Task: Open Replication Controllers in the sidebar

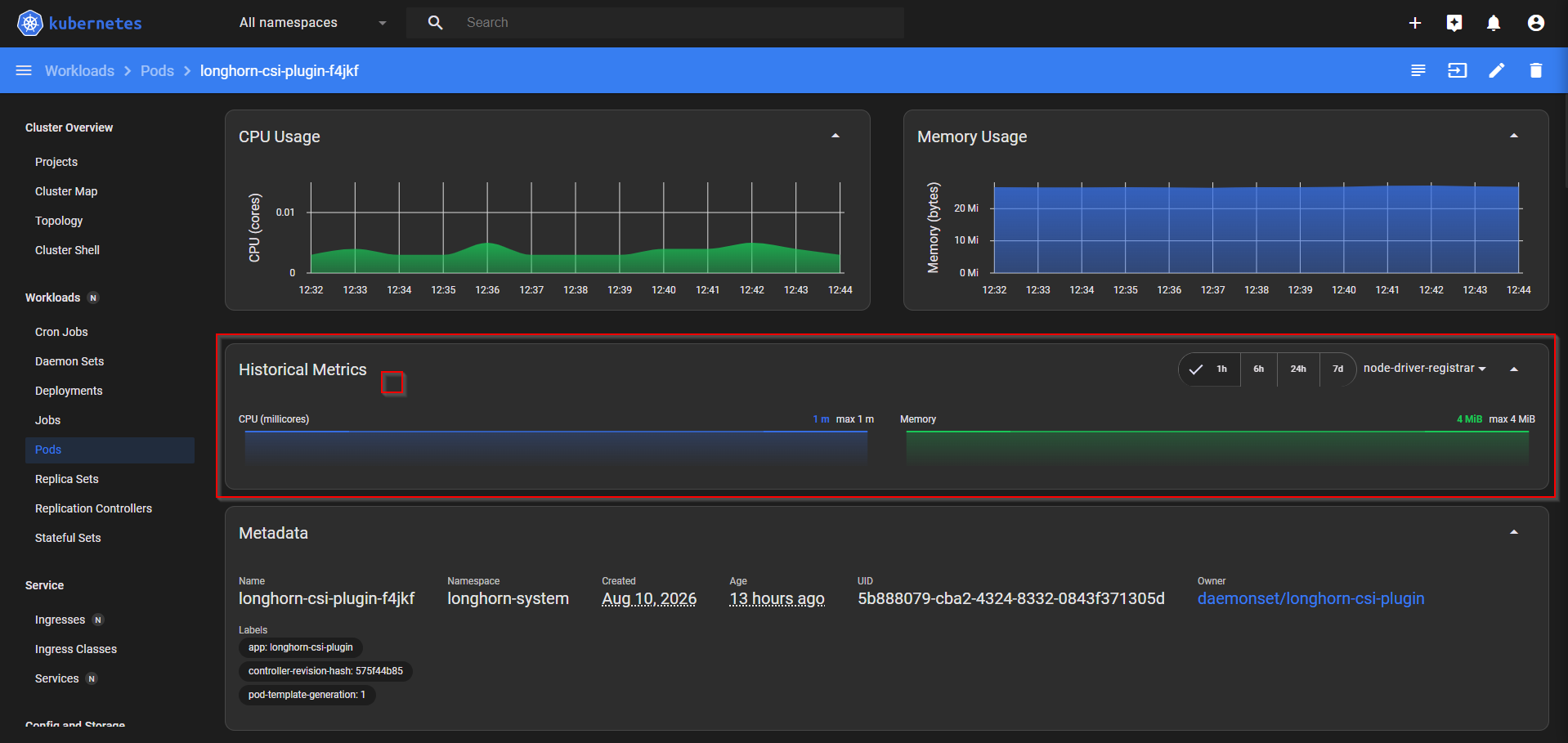Action: 93,508
